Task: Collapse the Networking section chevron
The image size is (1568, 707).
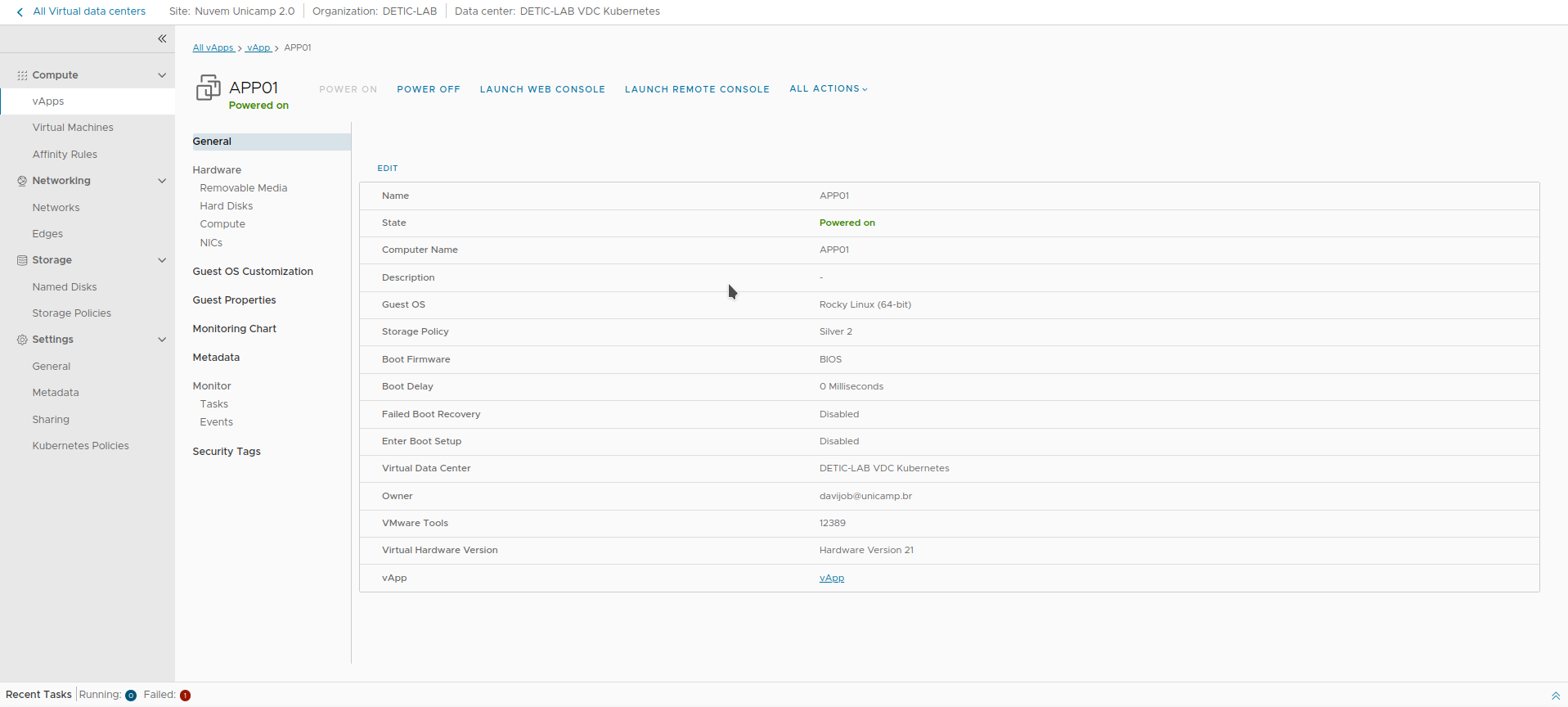Action: point(162,181)
